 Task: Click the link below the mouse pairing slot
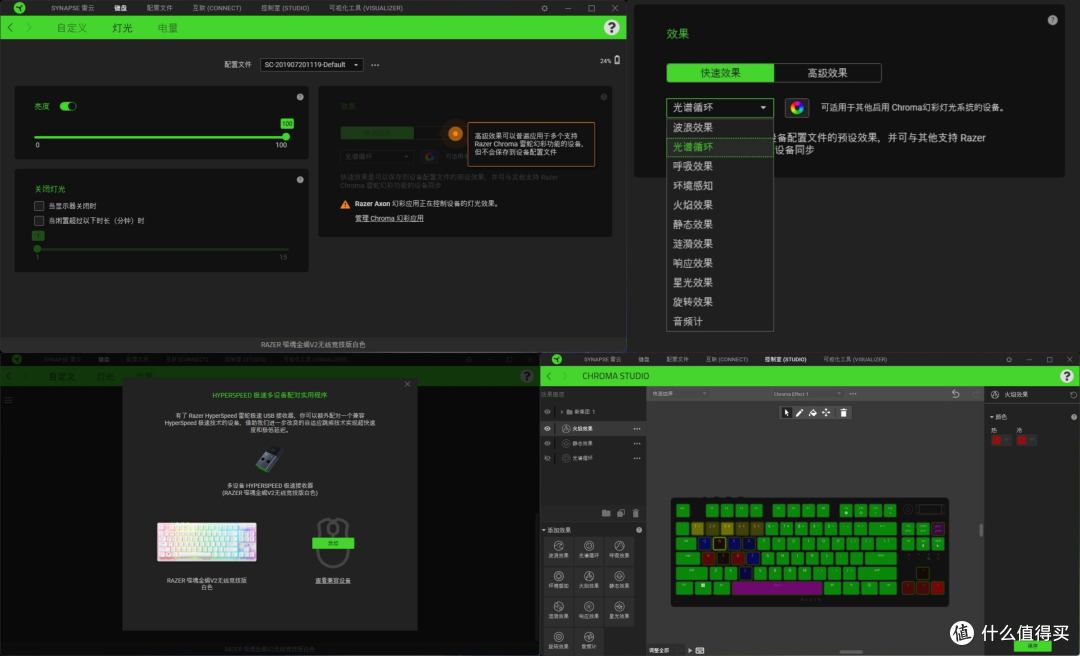coord(333,581)
